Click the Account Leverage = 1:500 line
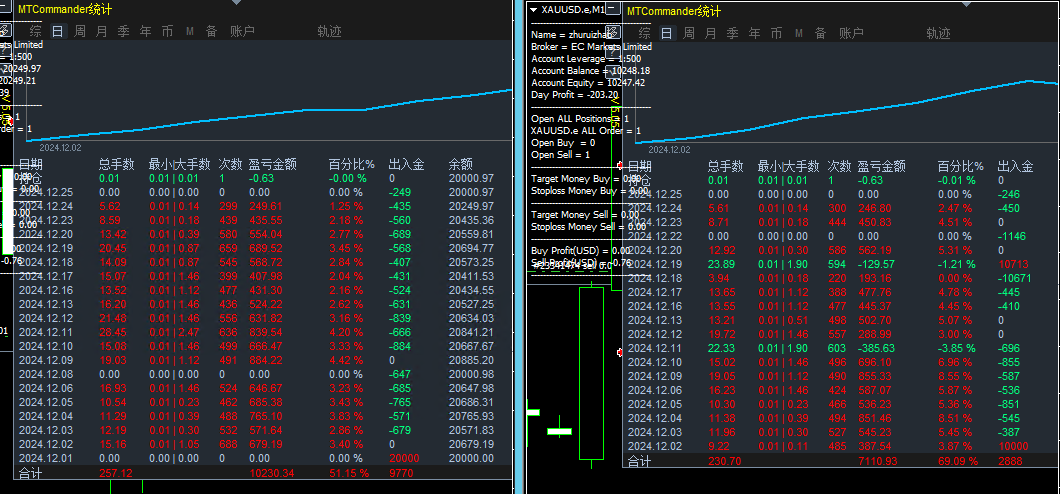The height and width of the screenshot is (494, 1060). (x=586, y=59)
